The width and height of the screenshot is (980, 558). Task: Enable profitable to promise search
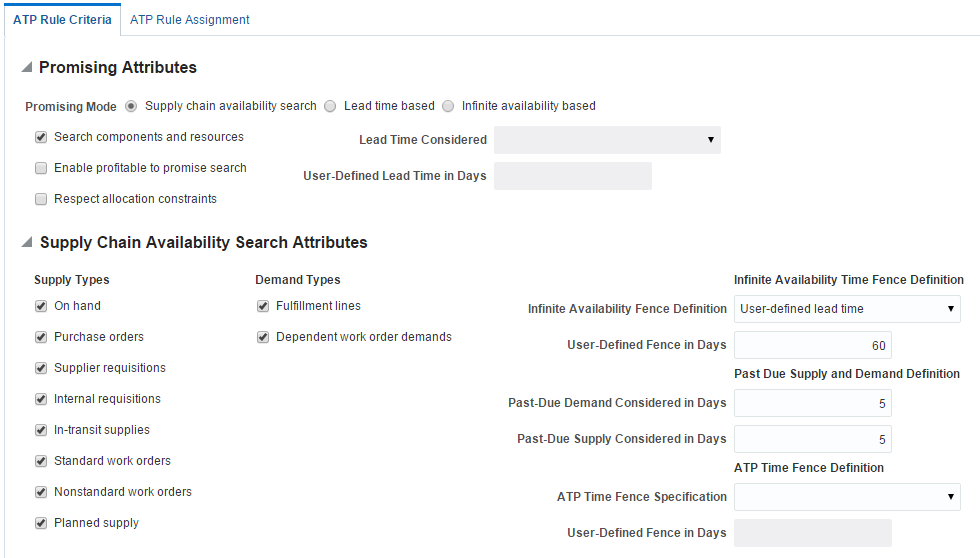coord(41,168)
